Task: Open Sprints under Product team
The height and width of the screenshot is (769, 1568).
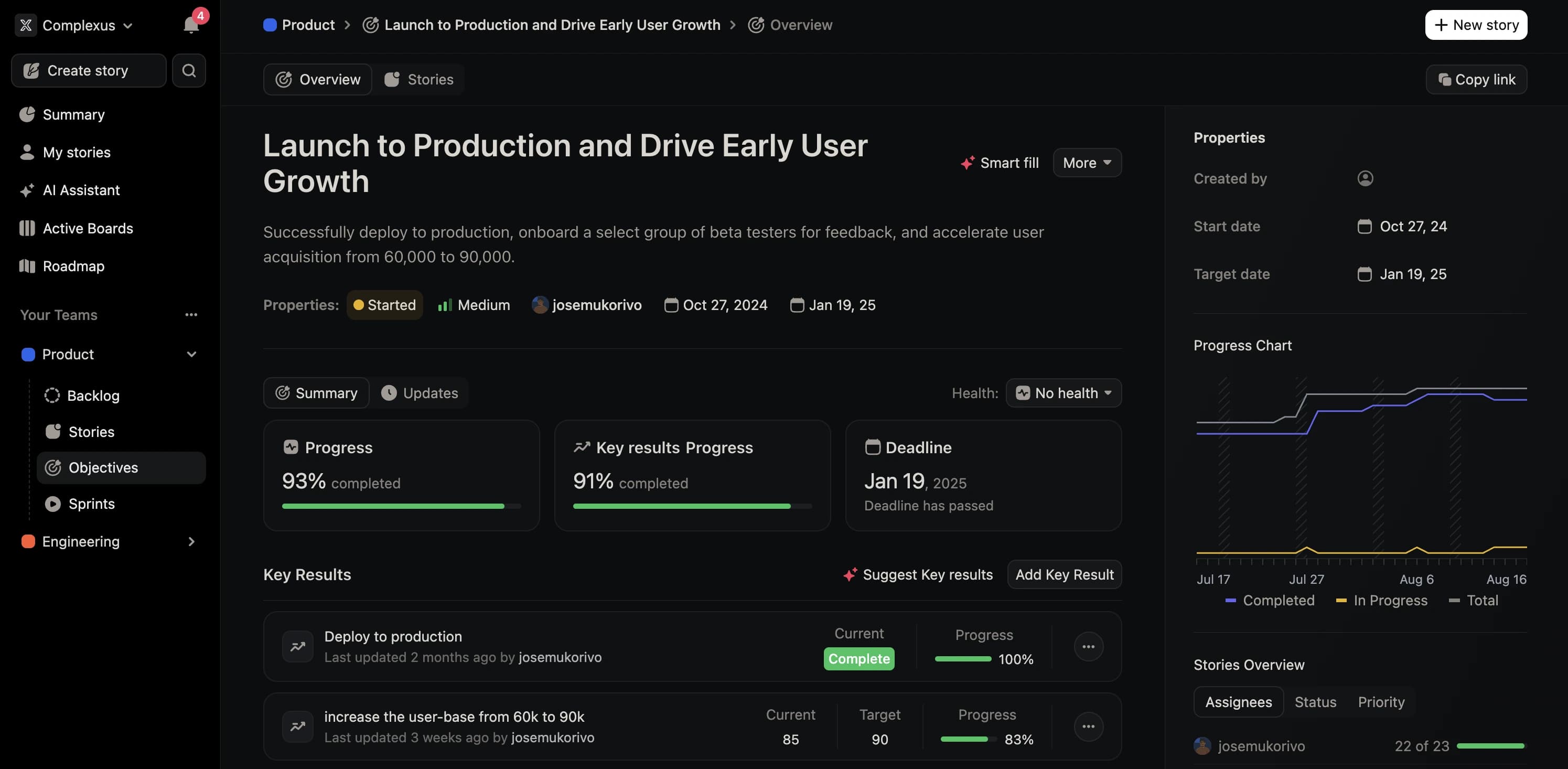Action: [x=91, y=504]
